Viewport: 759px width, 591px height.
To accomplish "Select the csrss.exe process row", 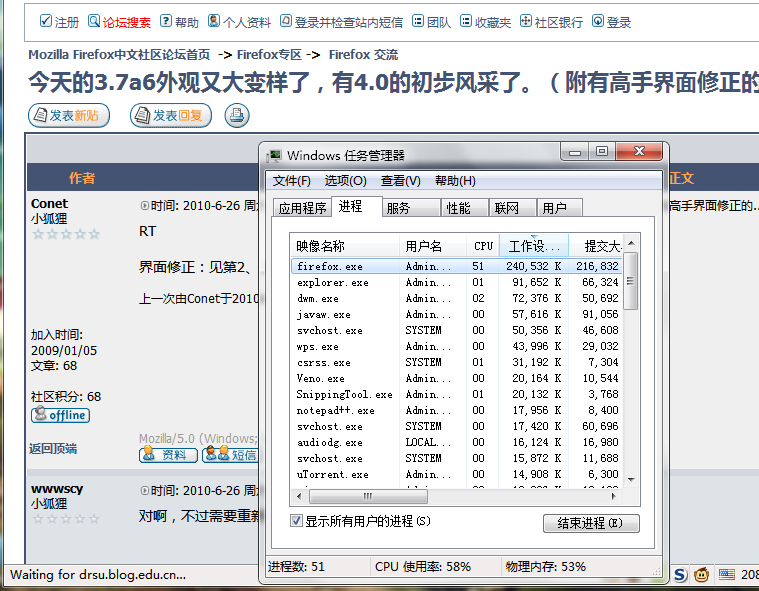I will [x=457, y=362].
